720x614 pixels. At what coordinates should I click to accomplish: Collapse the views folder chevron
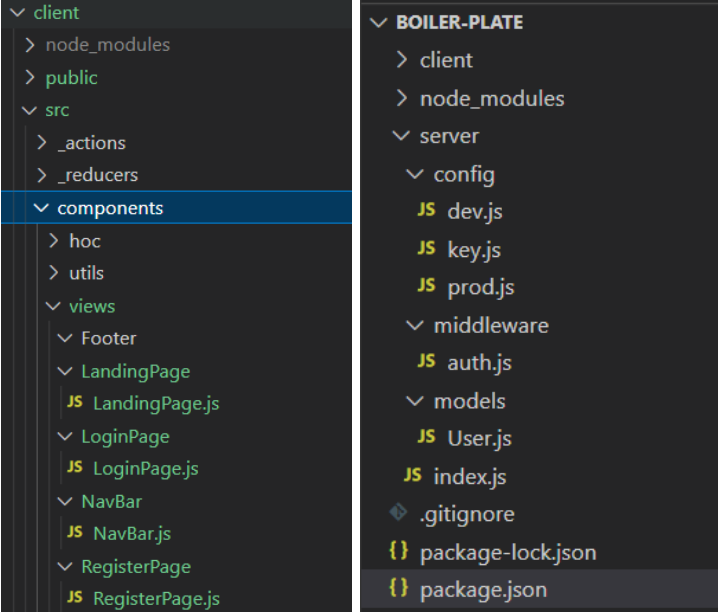[x=53, y=306]
